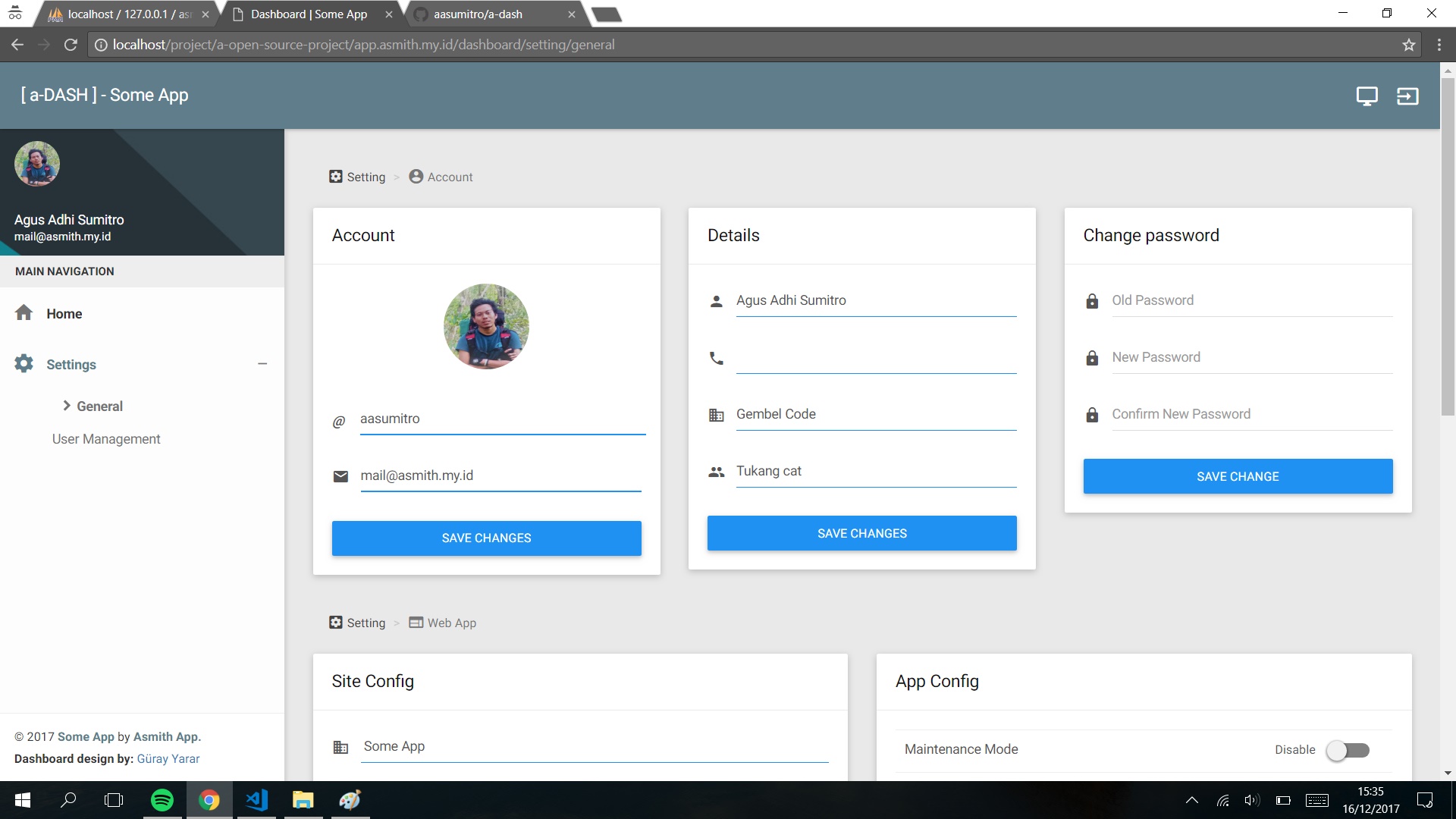Viewport: 1456px width, 819px height.
Task: Click the large profile photo in the Account card
Action: coord(486,327)
